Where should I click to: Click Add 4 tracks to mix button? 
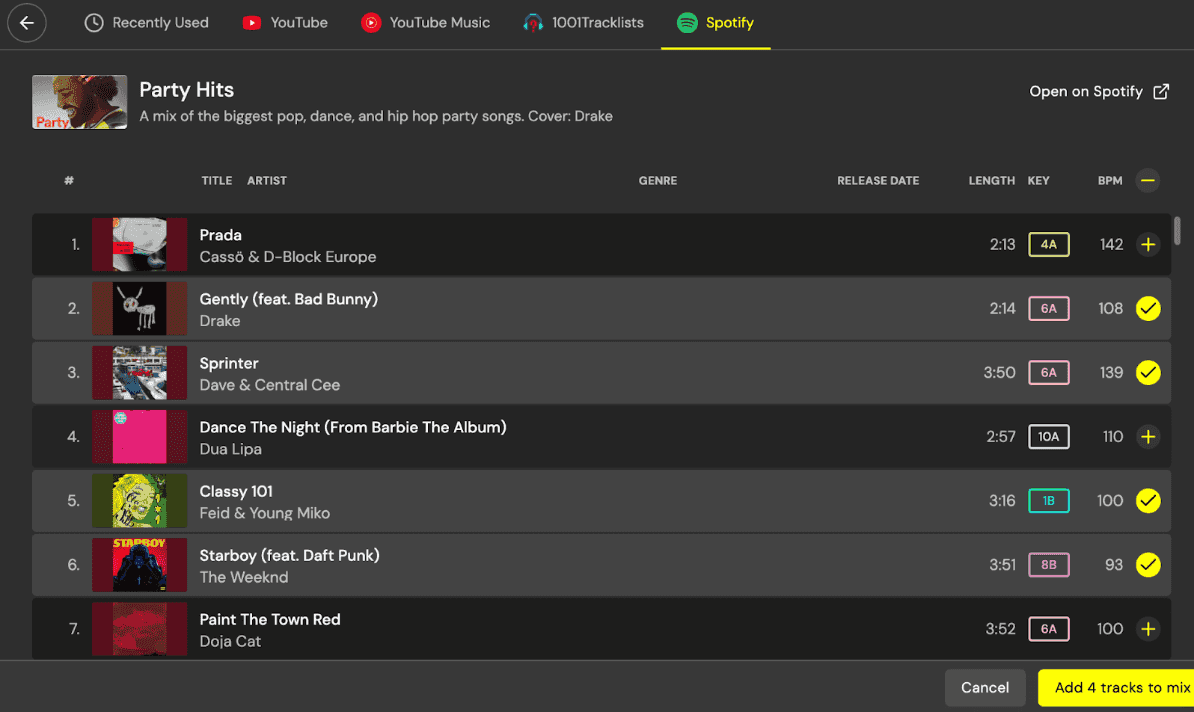[x=1118, y=688]
